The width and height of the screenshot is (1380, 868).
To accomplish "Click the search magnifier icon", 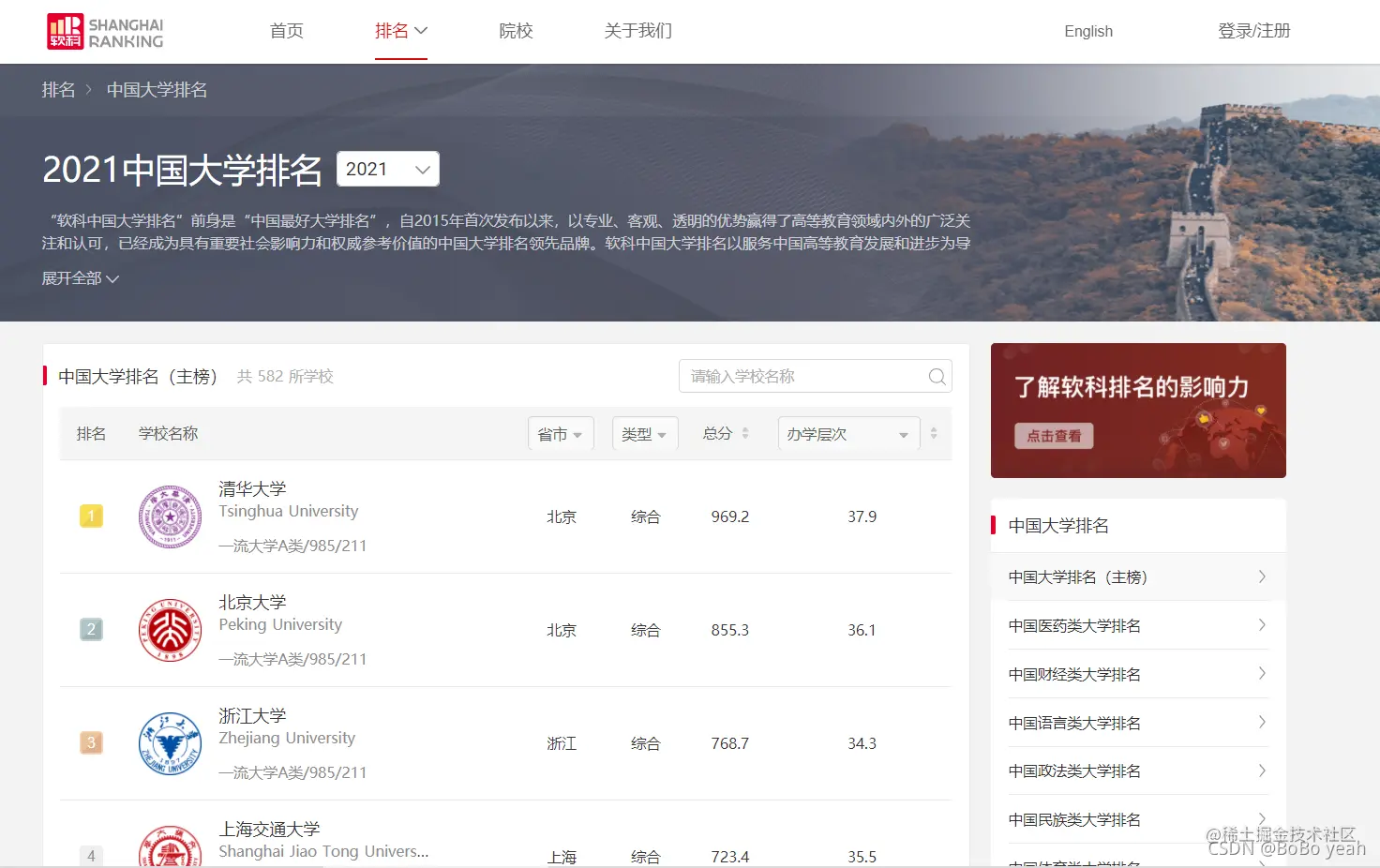I will 937,377.
